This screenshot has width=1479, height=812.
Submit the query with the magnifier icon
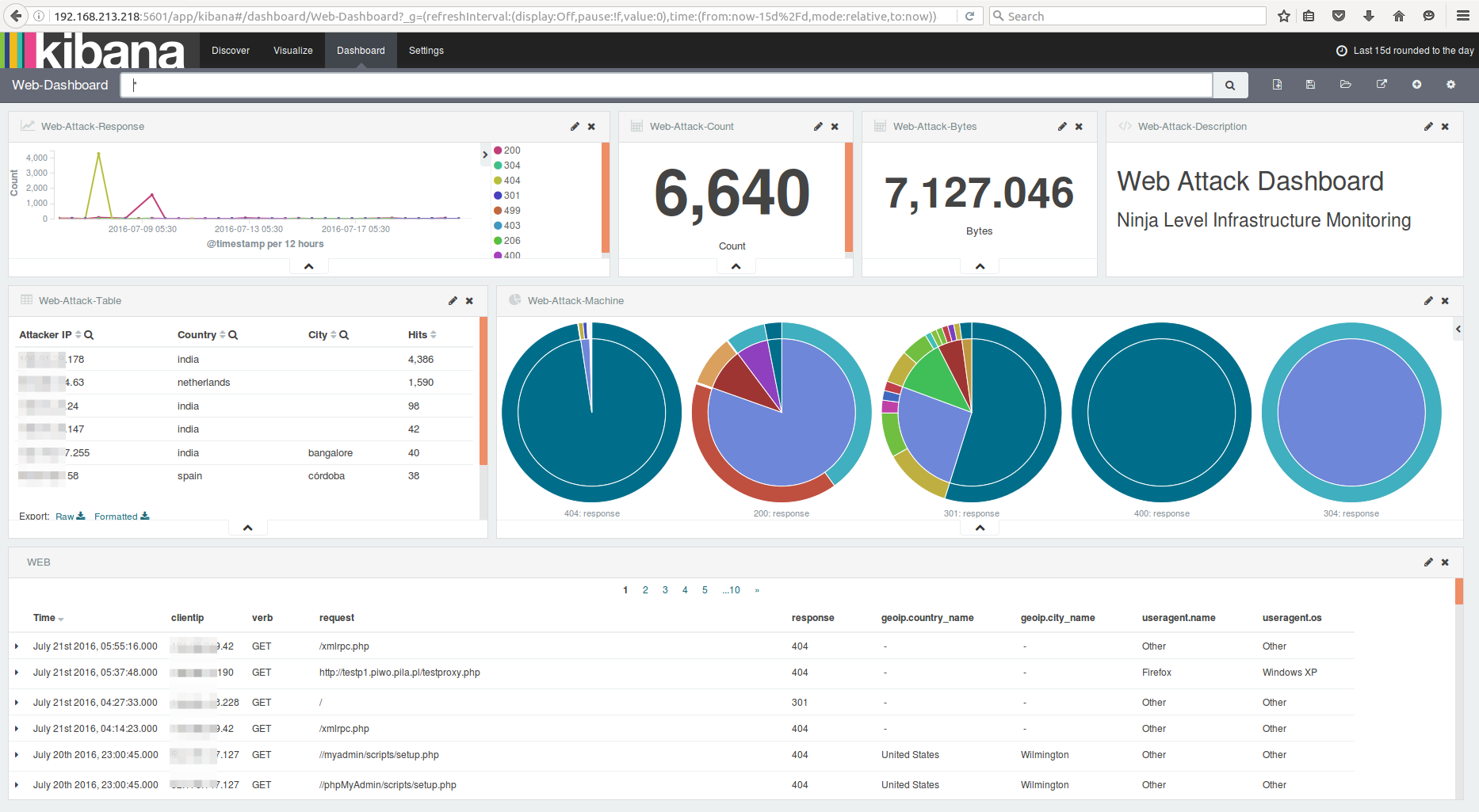tap(1229, 84)
